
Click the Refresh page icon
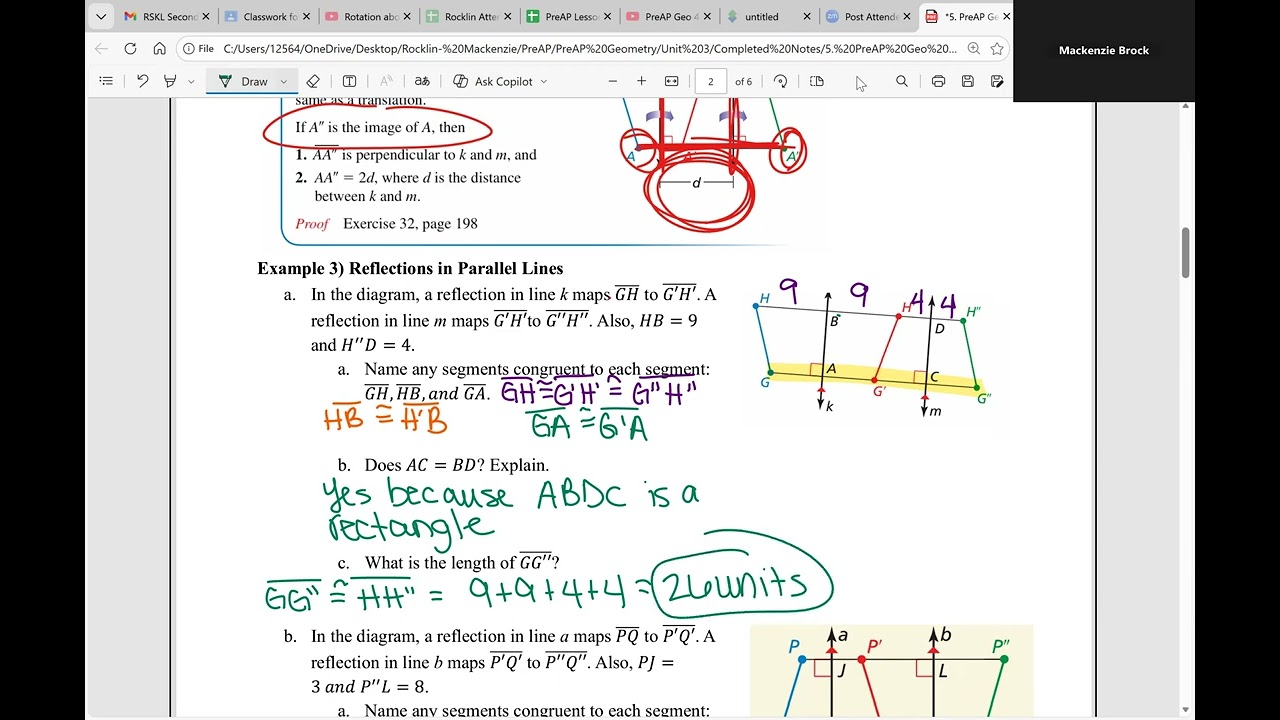[x=130, y=48]
